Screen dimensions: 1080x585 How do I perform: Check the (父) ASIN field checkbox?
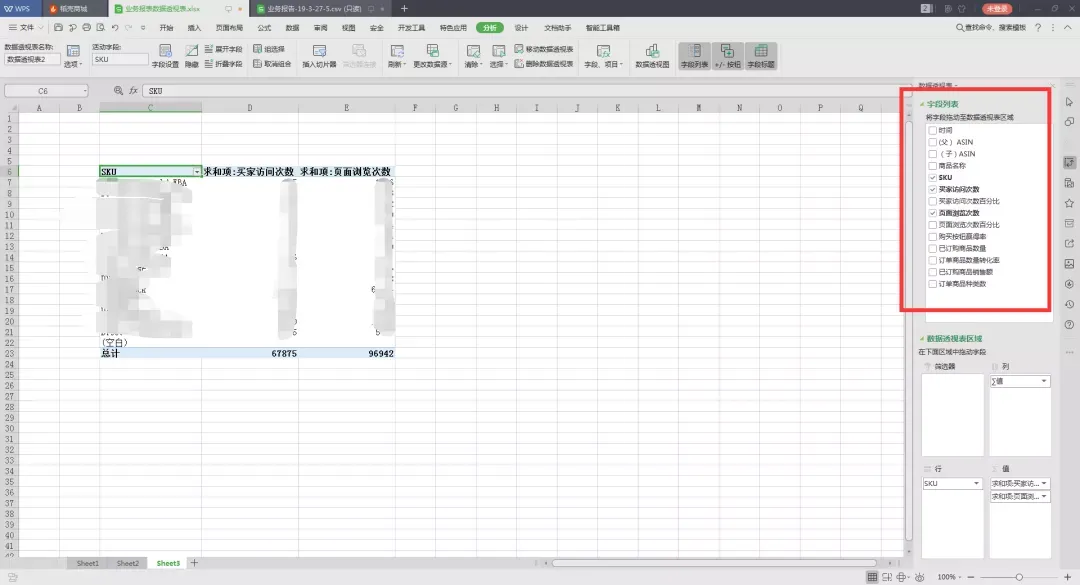933,142
